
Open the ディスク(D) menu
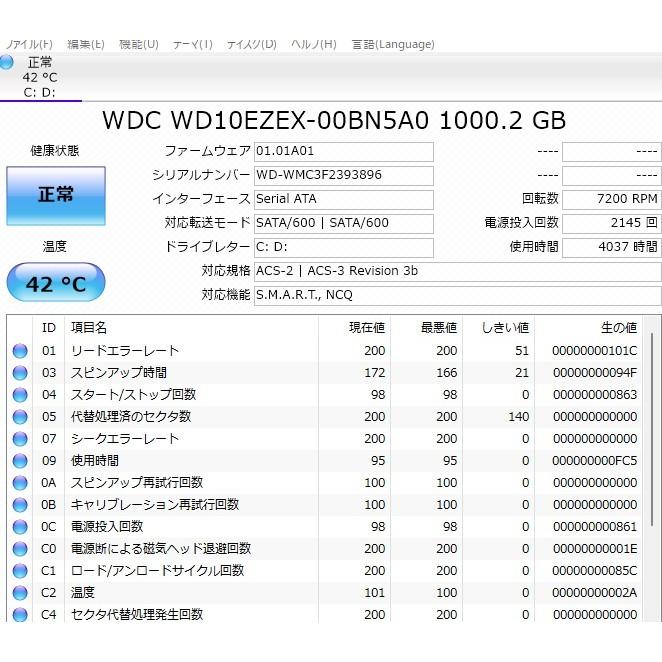pyautogui.click(x=252, y=44)
